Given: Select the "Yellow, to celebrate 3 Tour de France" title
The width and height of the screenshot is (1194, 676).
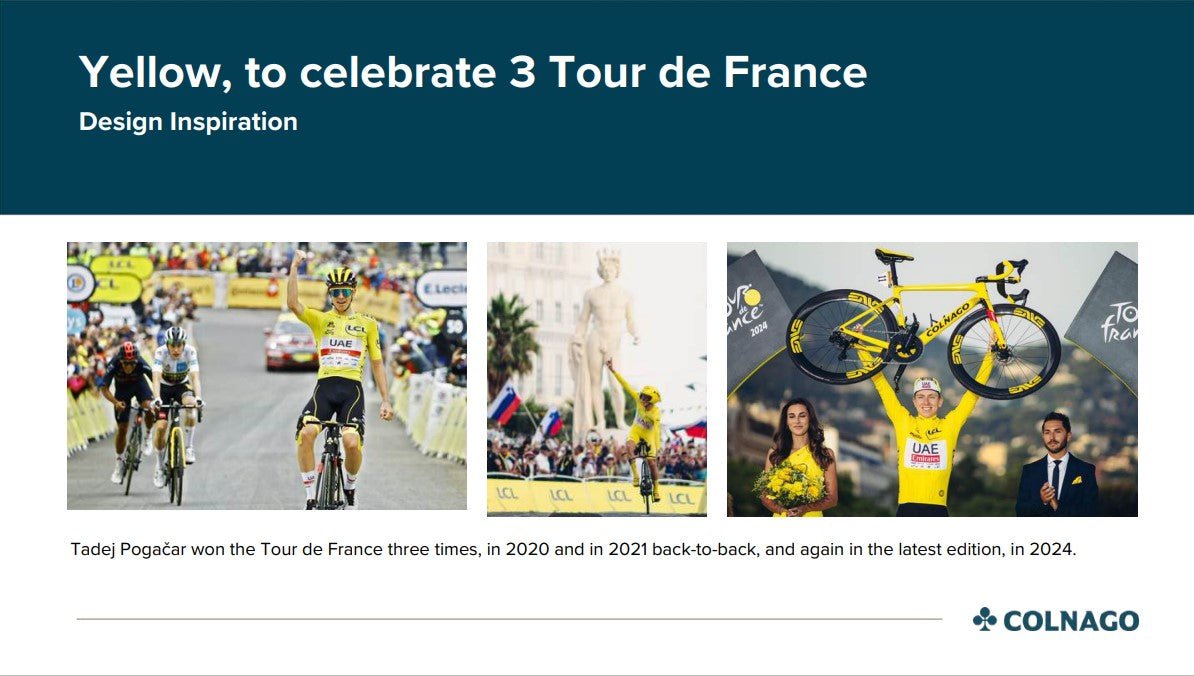Looking at the screenshot, I should [472, 72].
